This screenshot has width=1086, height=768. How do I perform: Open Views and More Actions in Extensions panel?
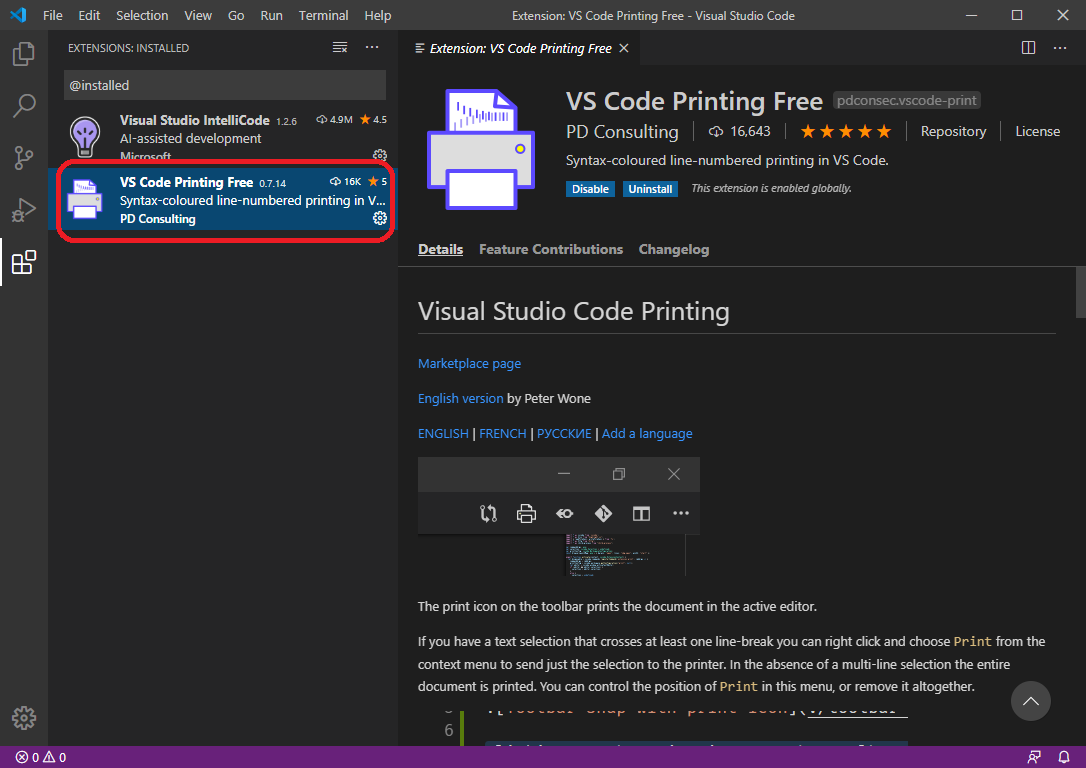click(x=372, y=48)
